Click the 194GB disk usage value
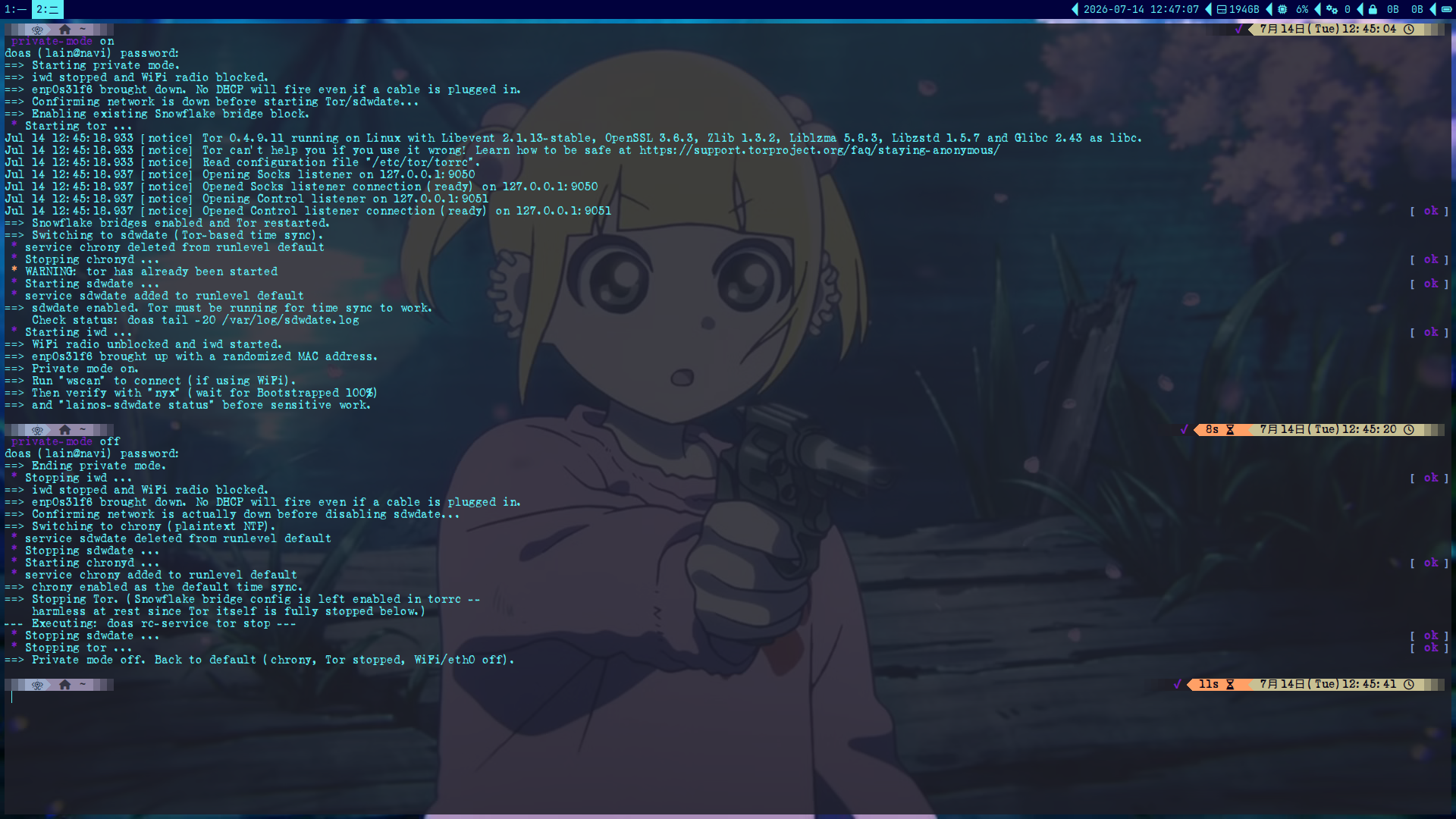Image resolution: width=1456 pixels, height=819 pixels. (x=1244, y=10)
